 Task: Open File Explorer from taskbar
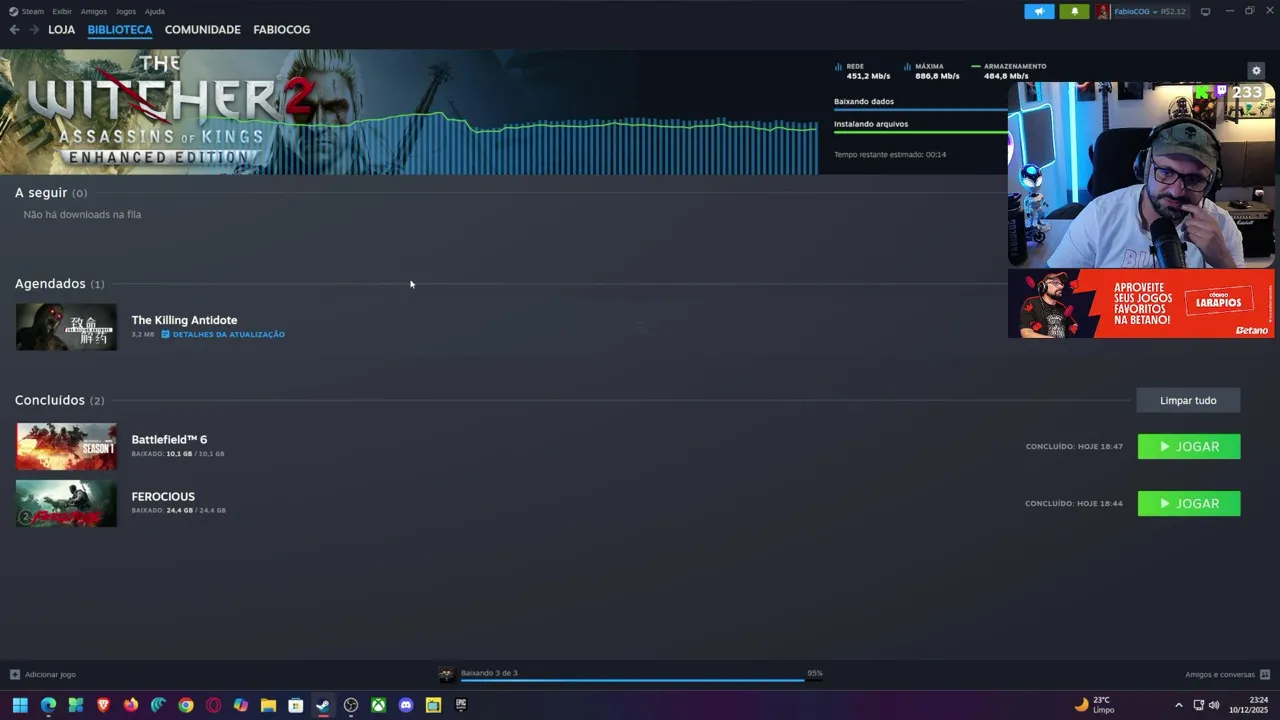[268, 705]
